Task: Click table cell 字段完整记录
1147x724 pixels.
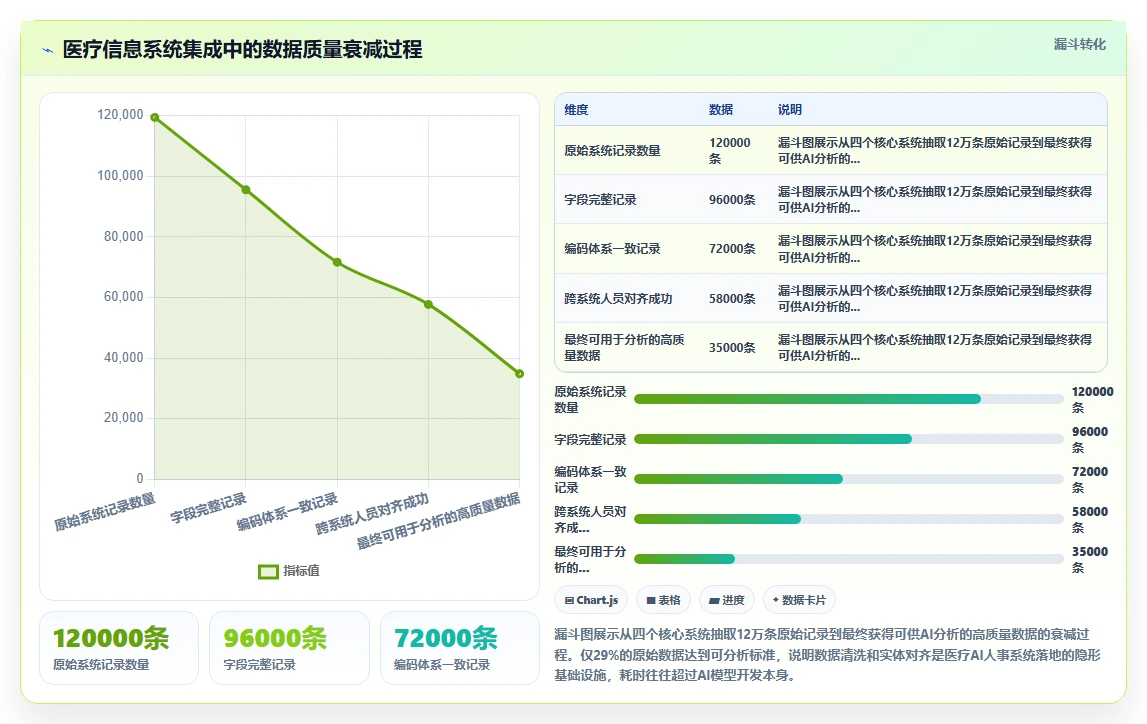Action: tap(601, 200)
